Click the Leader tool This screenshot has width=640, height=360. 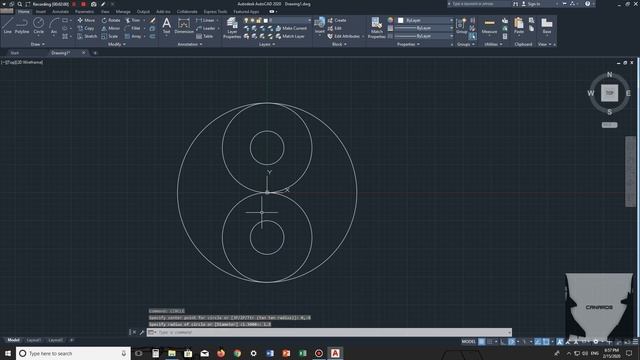pyautogui.click(x=205, y=28)
